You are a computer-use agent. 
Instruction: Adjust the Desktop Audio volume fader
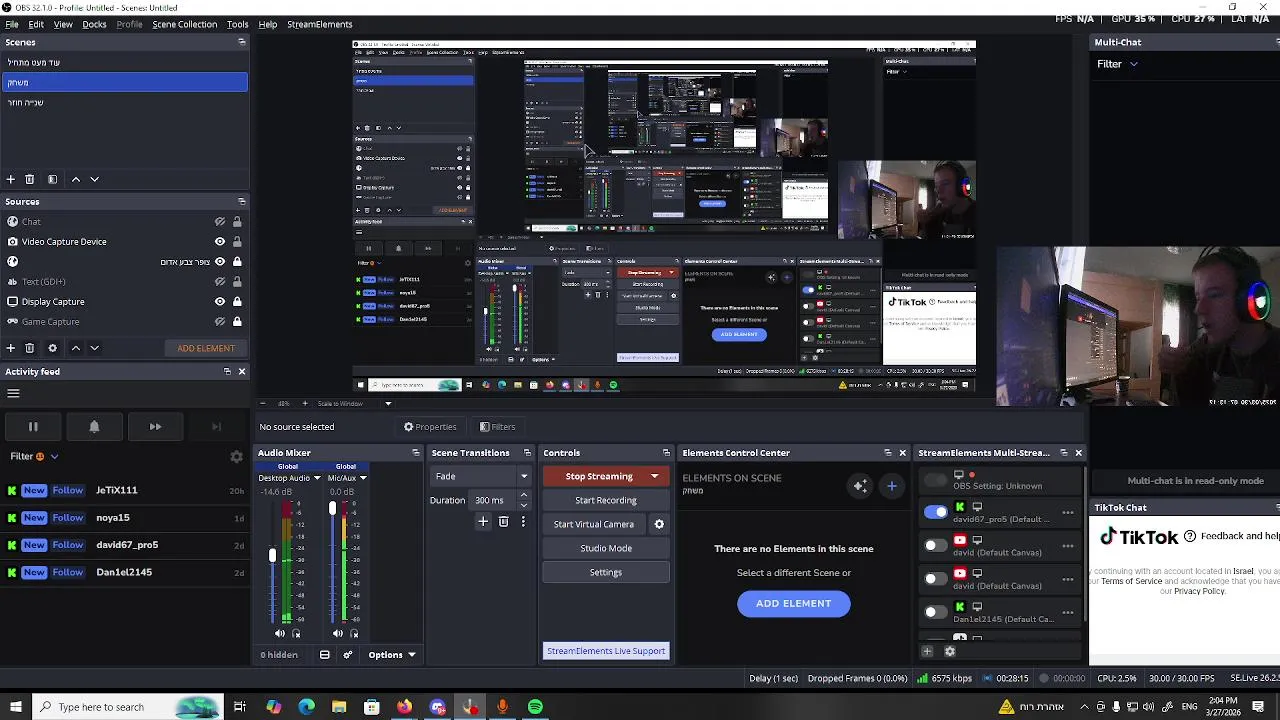272,555
